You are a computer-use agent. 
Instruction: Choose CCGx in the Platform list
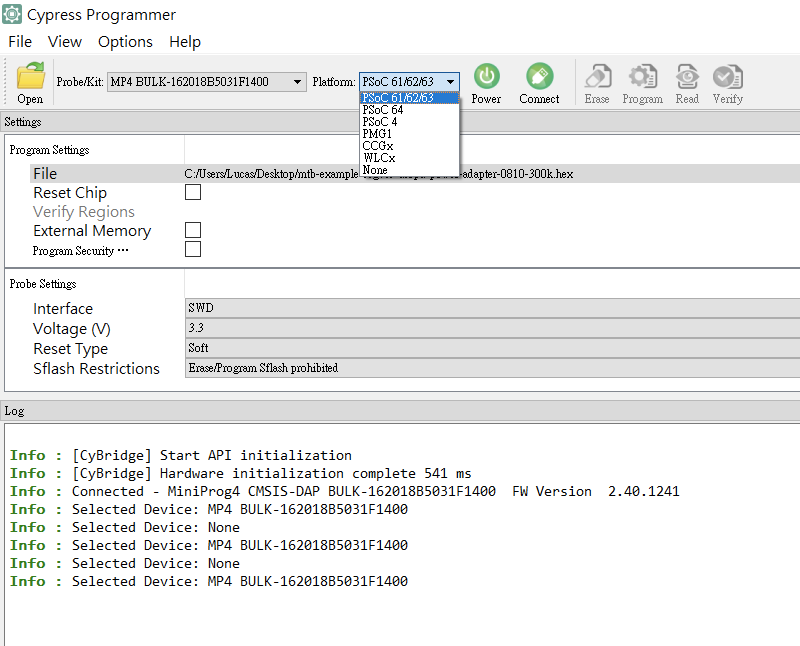pos(378,146)
